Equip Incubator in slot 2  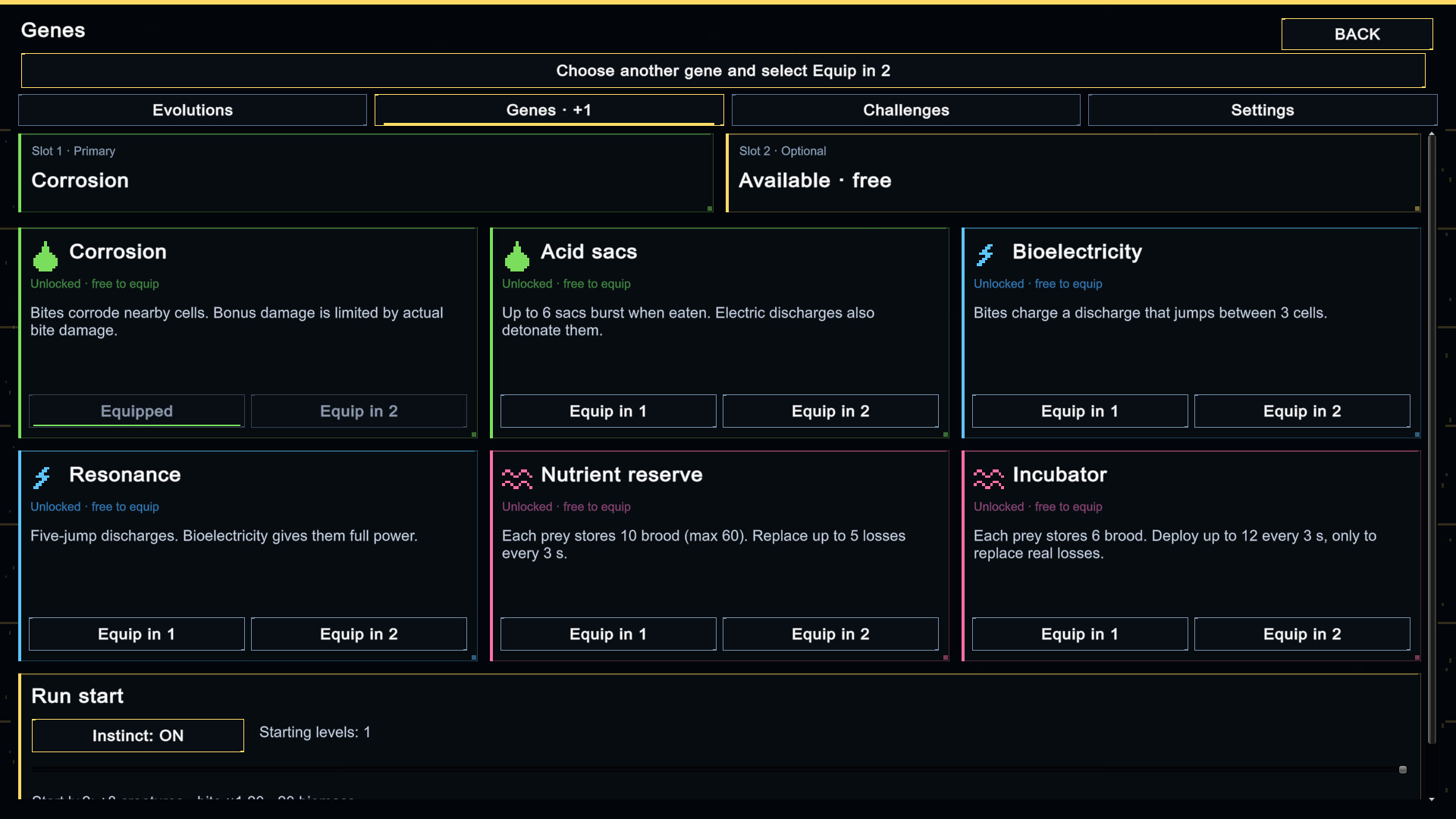(1302, 634)
